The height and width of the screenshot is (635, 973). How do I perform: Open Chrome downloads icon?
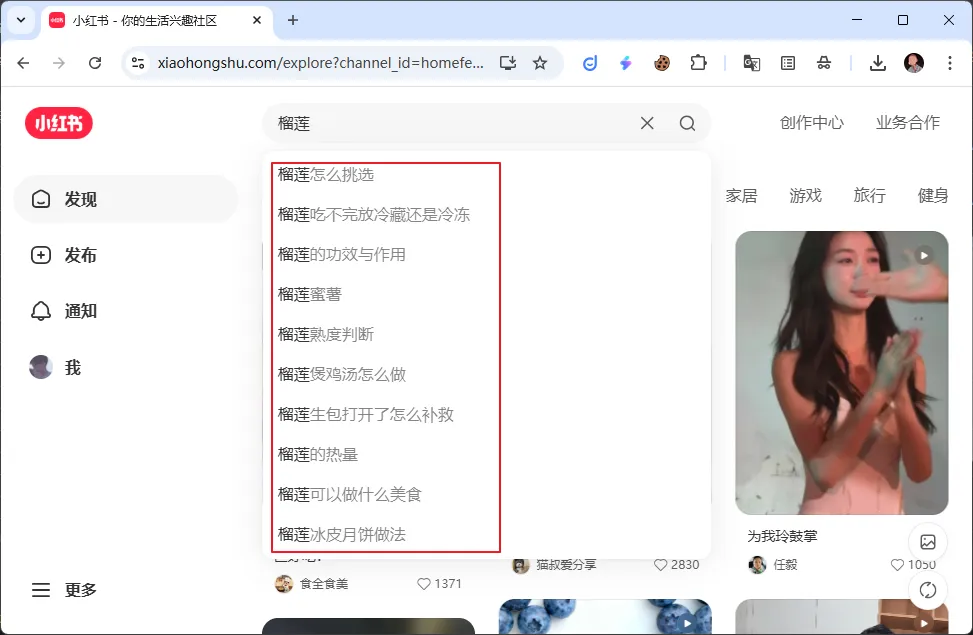(877, 63)
